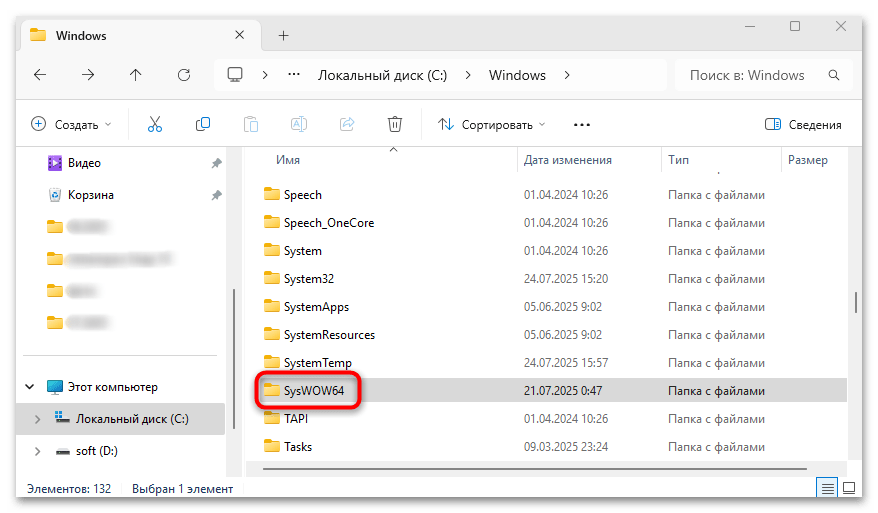Viewport: 878px width, 513px height.
Task: Add a new tab with plus
Action: coord(283,35)
